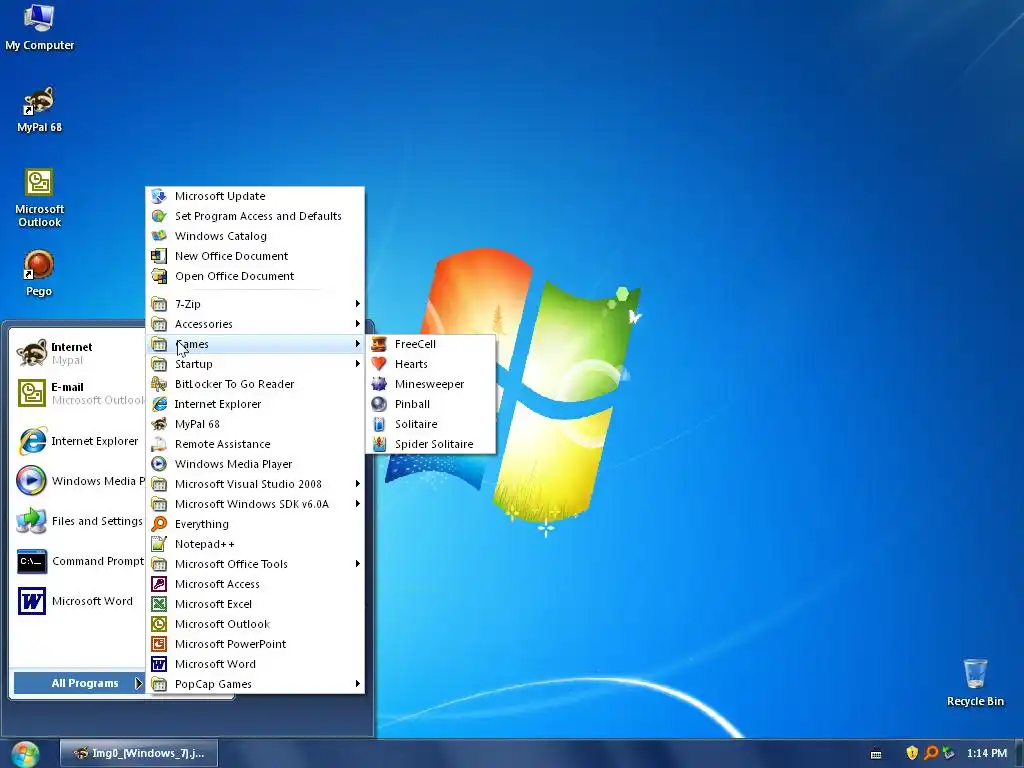1024x768 pixels.
Task: Launch Internet Explorer from All Programs list
Action: 255,404
